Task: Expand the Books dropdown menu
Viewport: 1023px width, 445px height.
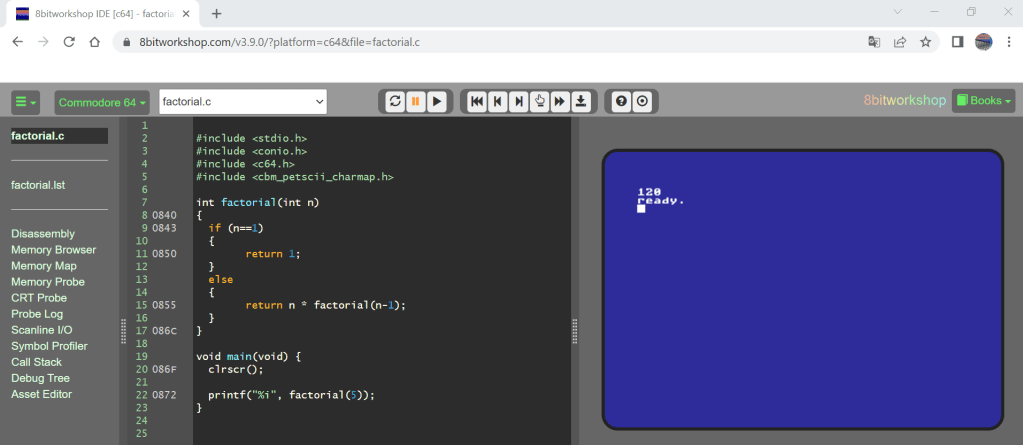Action: pyautogui.click(x=983, y=101)
